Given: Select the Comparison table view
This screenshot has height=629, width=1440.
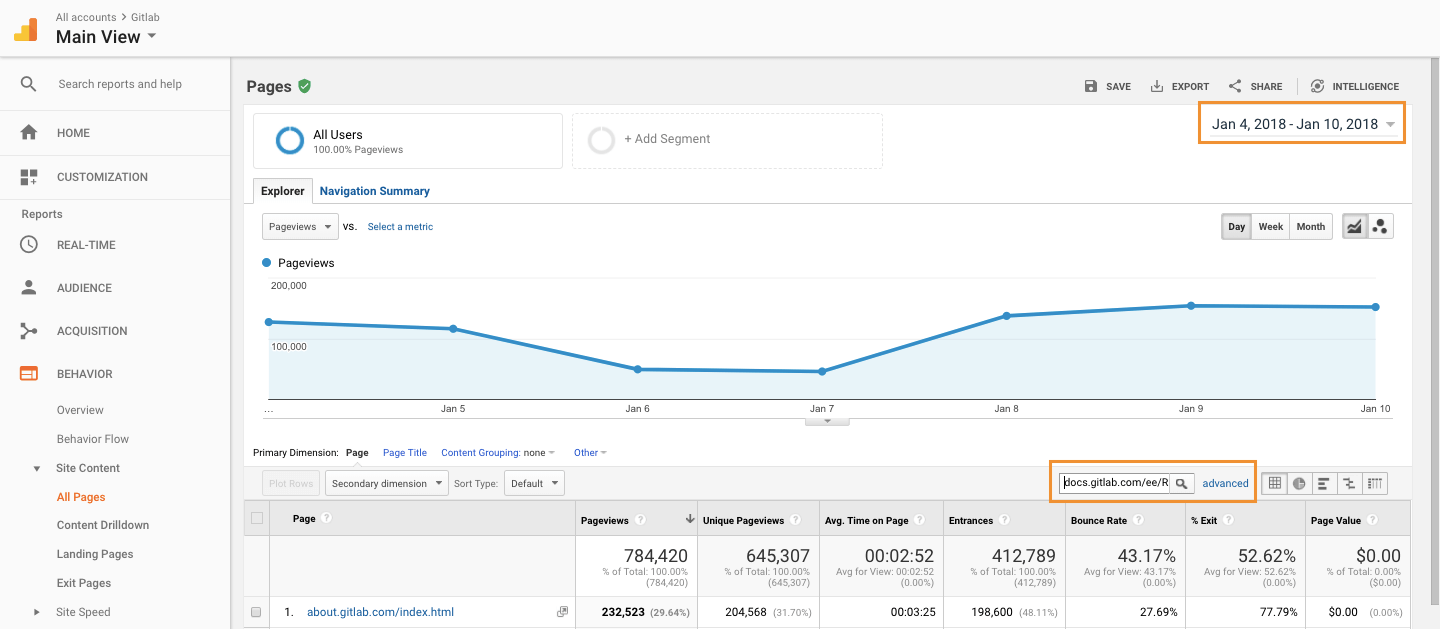Looking at the screenshot, I should [1349, 483].
